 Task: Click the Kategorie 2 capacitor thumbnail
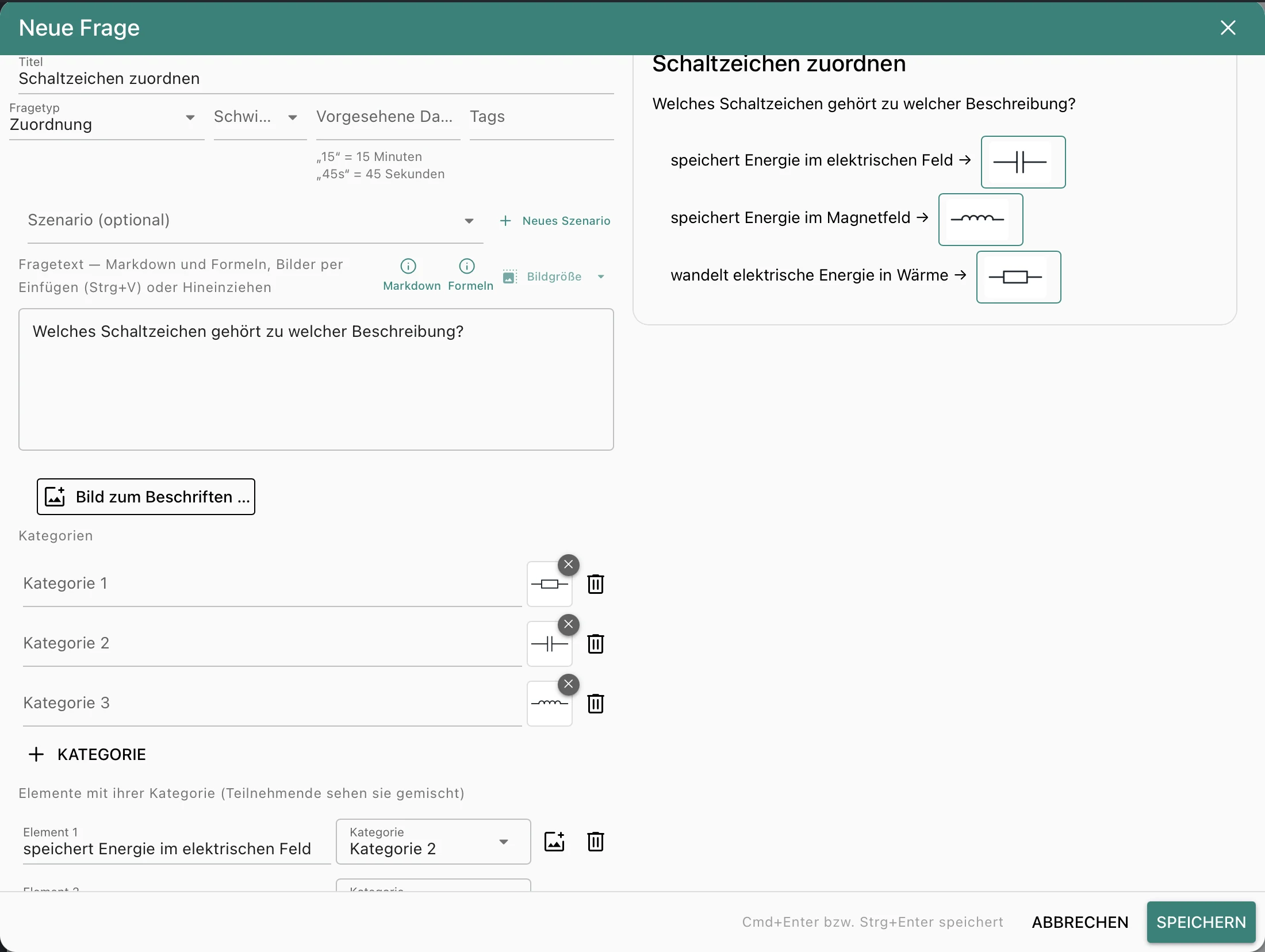coord(549,644)
